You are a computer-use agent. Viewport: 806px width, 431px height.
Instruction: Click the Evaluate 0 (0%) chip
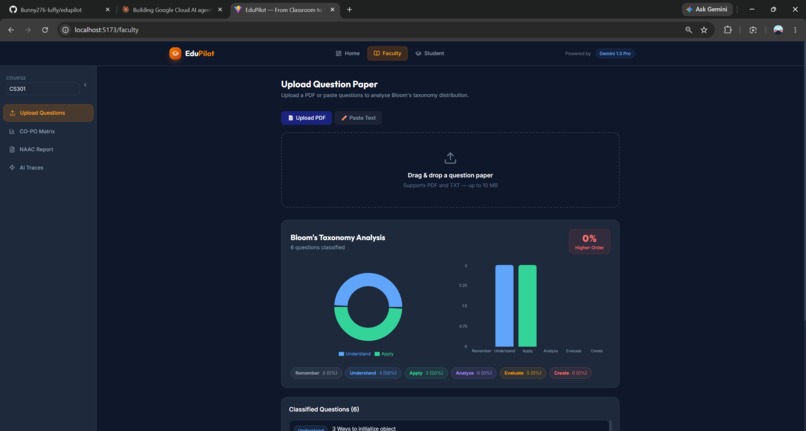pos(522,373)
